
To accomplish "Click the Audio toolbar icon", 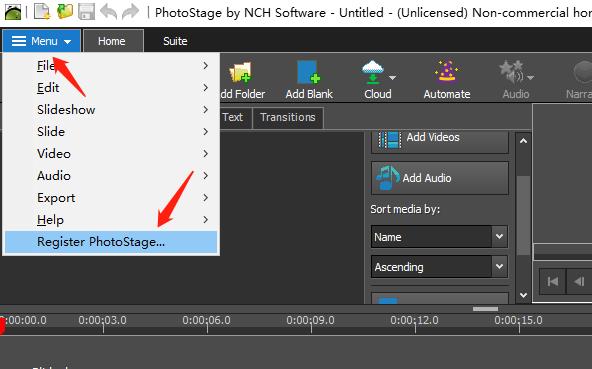I will pos(512,72).
